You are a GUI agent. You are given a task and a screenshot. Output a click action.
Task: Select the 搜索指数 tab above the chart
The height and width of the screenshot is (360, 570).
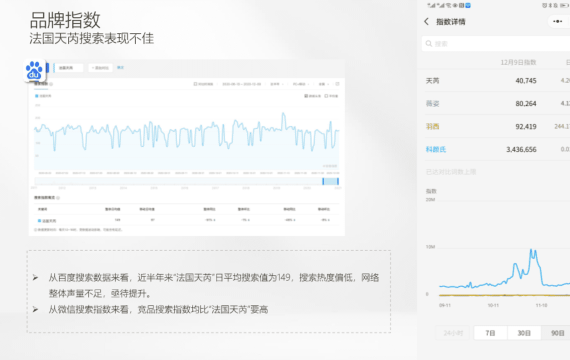click(x=41, y=84)
